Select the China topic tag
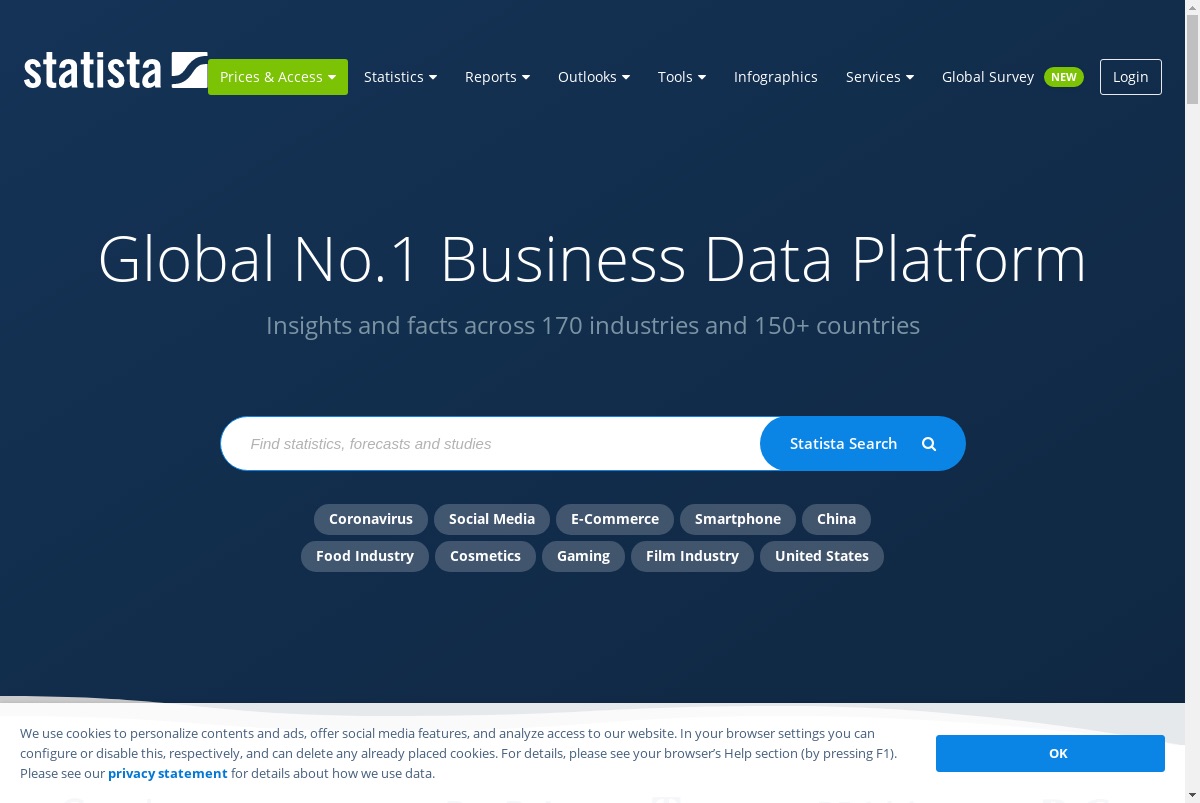The image size is (1200, 803). (x=836, y=519)
